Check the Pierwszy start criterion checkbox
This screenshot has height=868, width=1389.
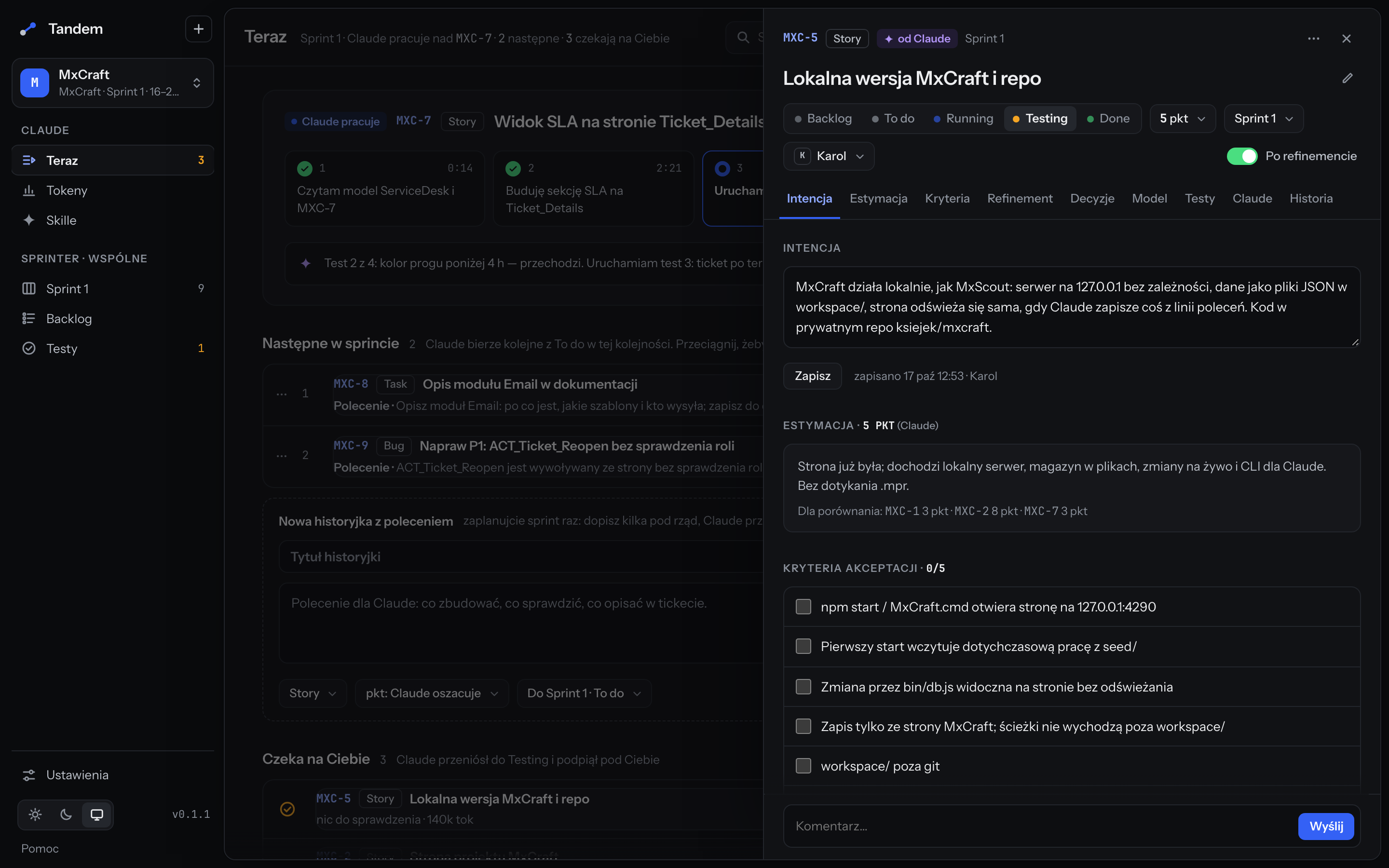tap(803, 646)
